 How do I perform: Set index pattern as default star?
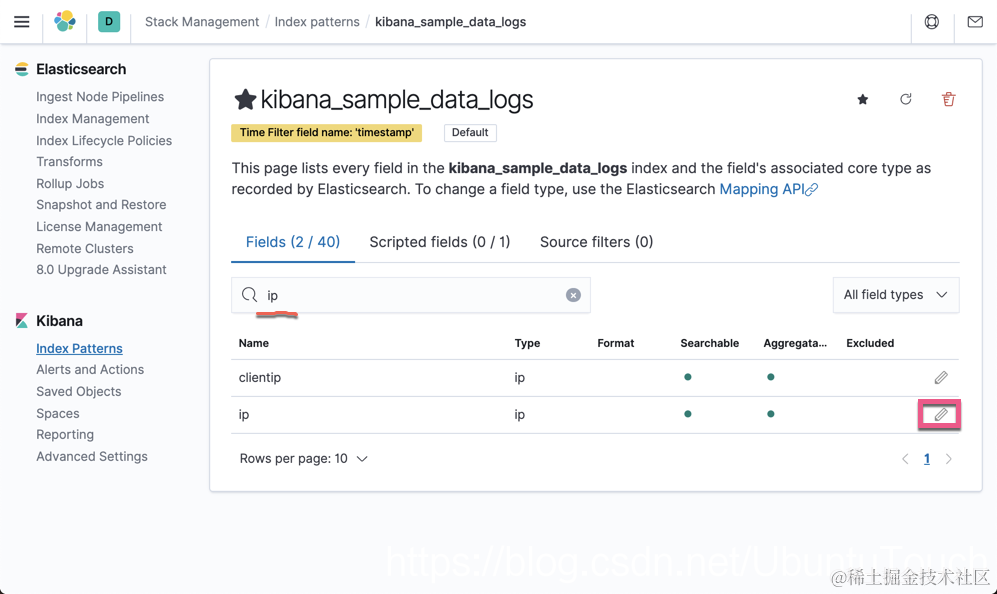coord(863,99)
